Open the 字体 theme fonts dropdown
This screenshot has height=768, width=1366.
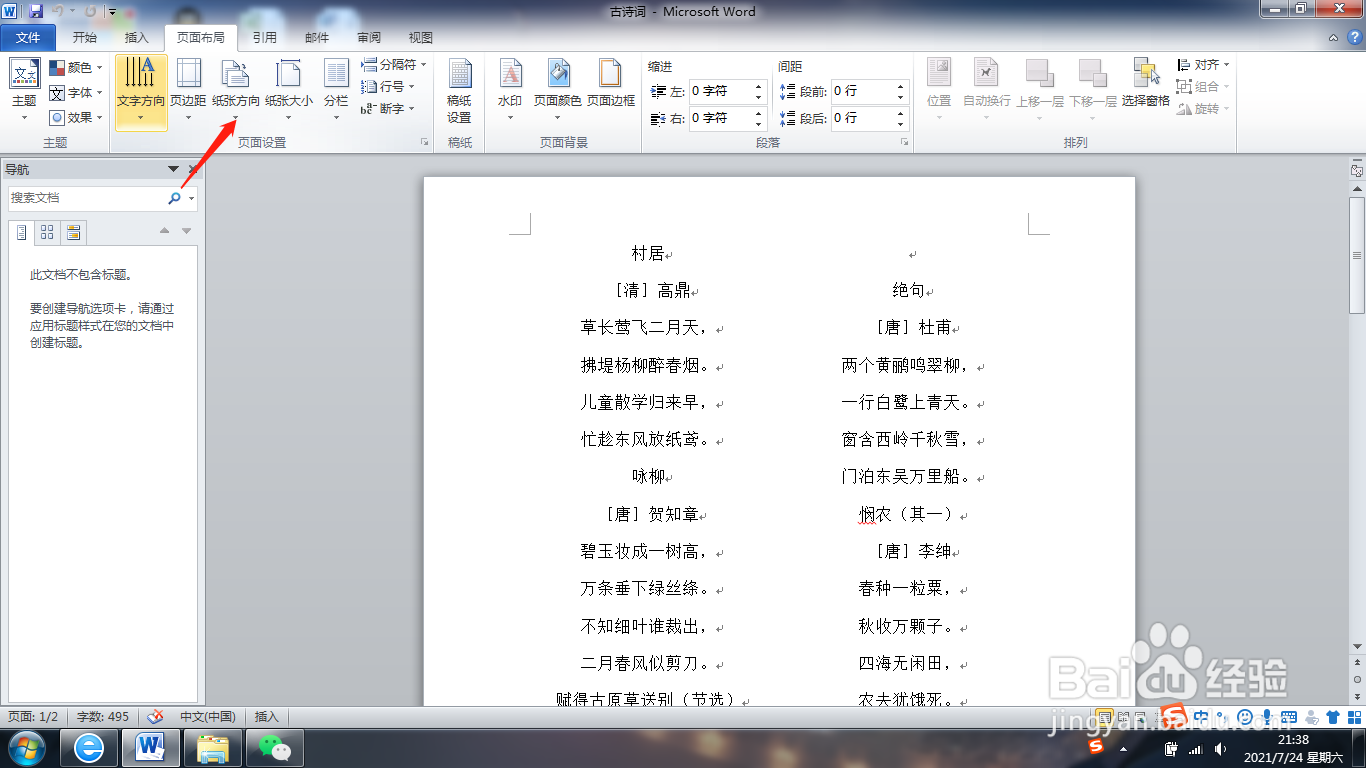pos(76,92)
